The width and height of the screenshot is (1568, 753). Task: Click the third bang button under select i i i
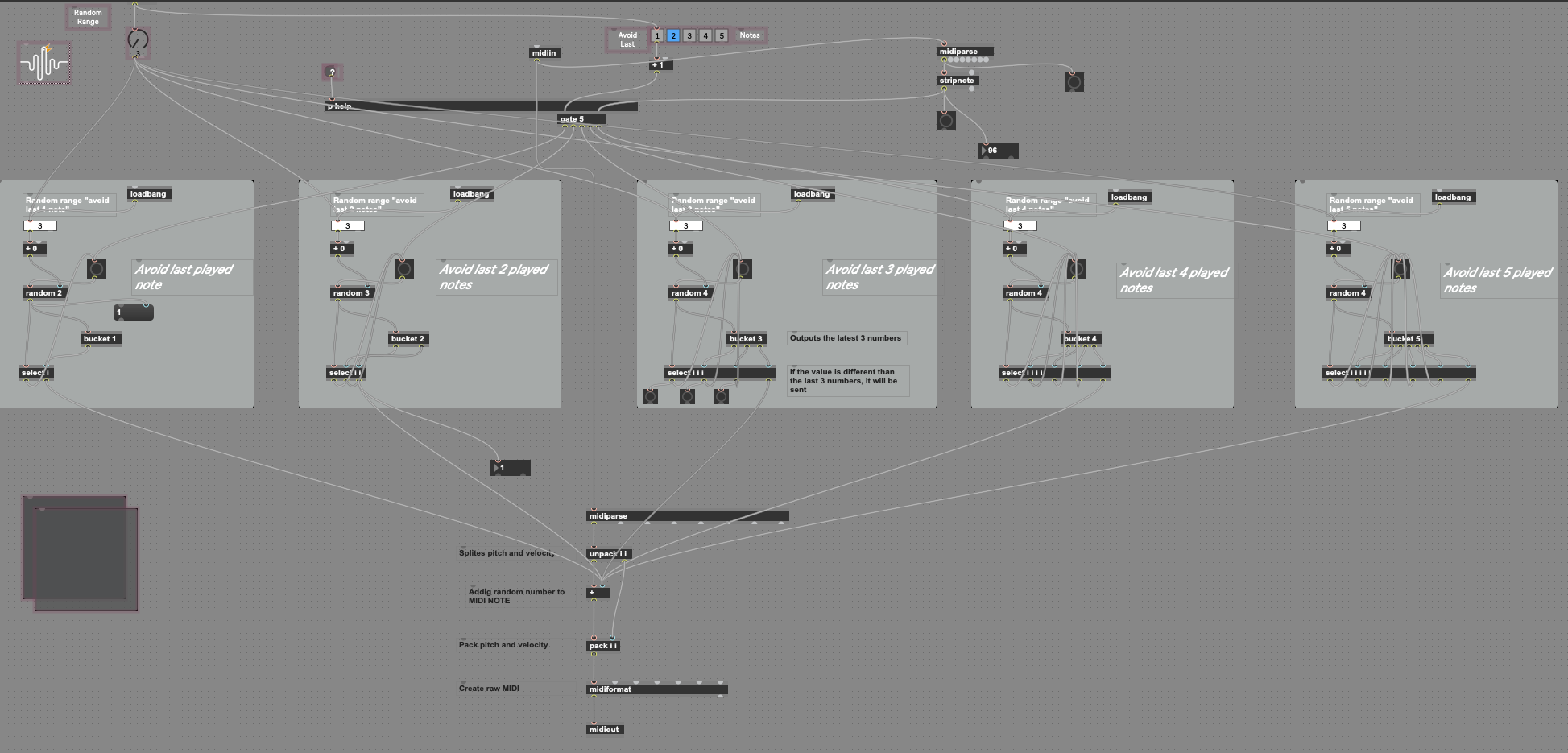[721, 396]
